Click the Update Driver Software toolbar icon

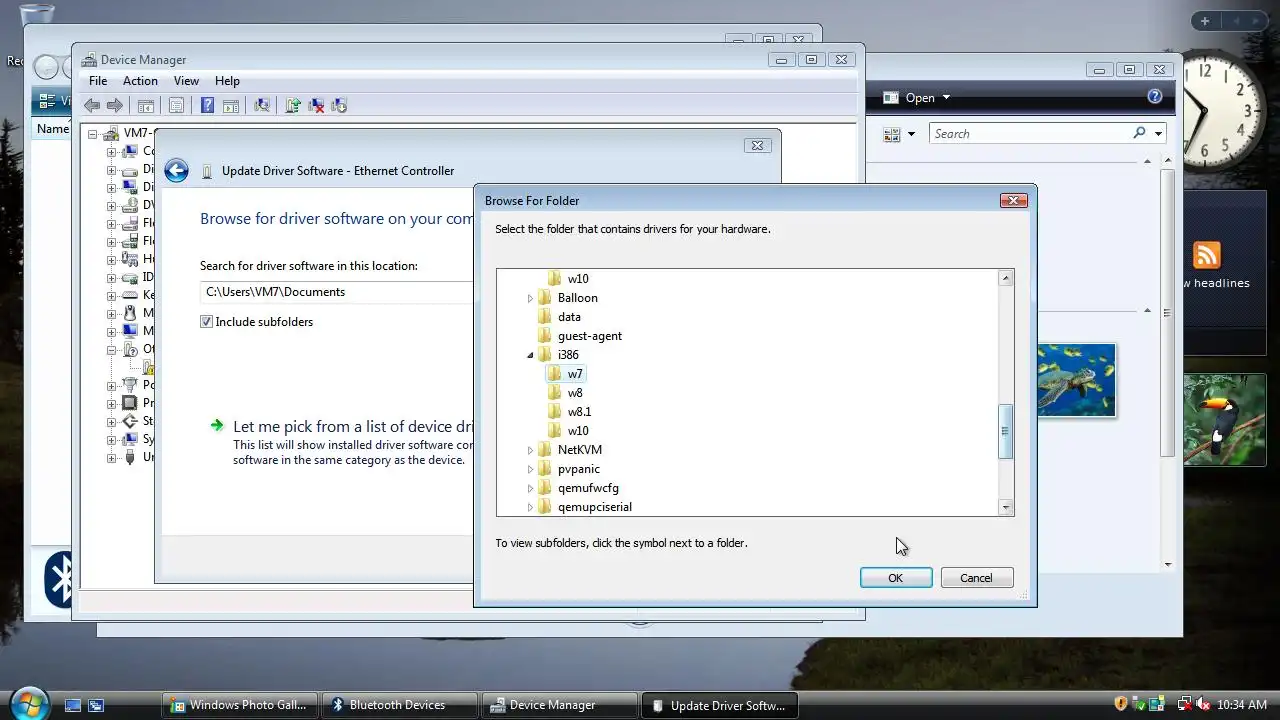pos(293,105)
